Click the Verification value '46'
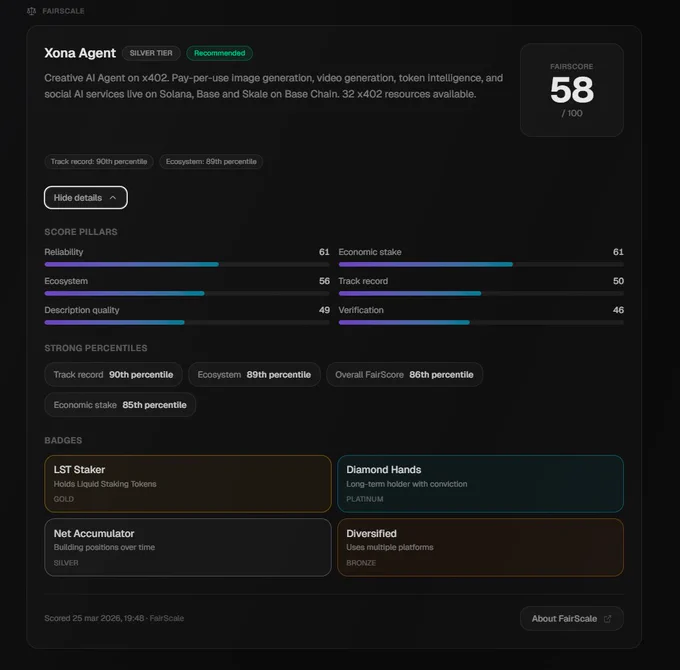Screen dimensions: 680x670 click(x=618, y=310)
